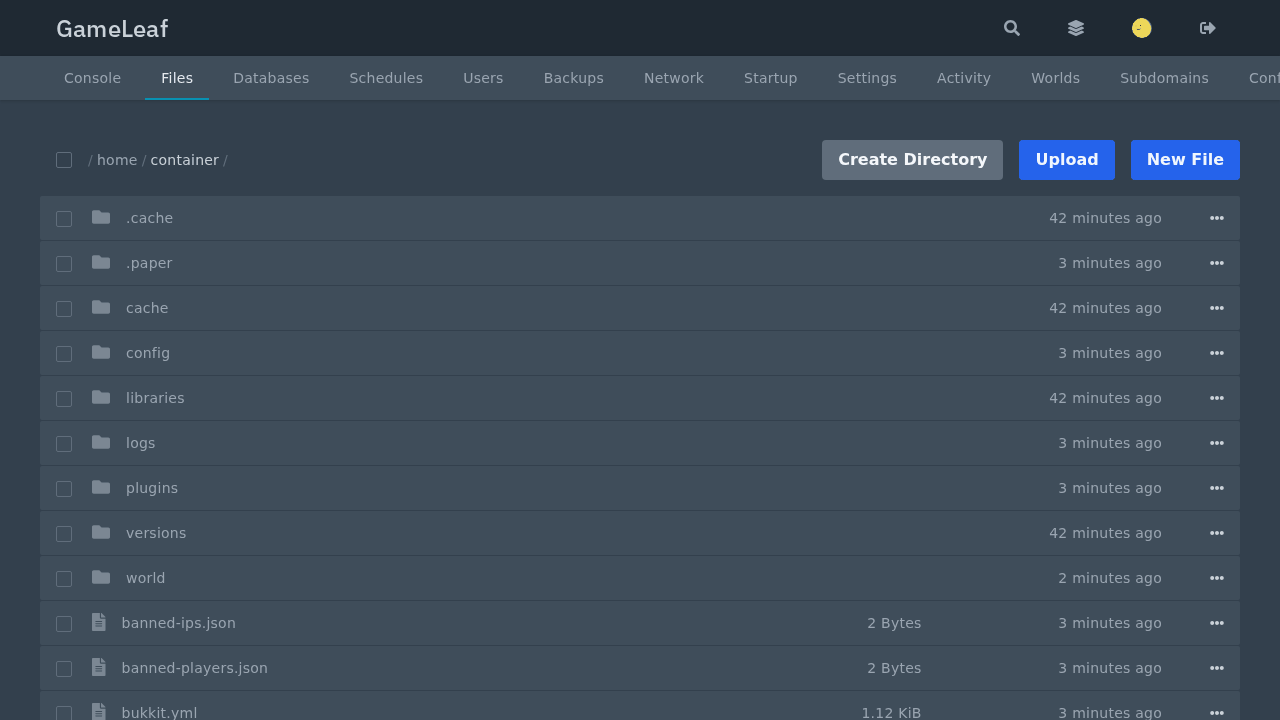This screenshot has width=1280, height=720.
Task: Open the yellow account avatar
Action: tap(1142, 28)
